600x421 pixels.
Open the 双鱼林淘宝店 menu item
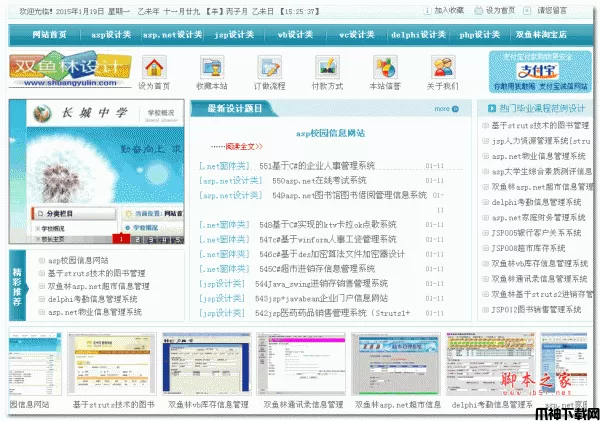541,34
